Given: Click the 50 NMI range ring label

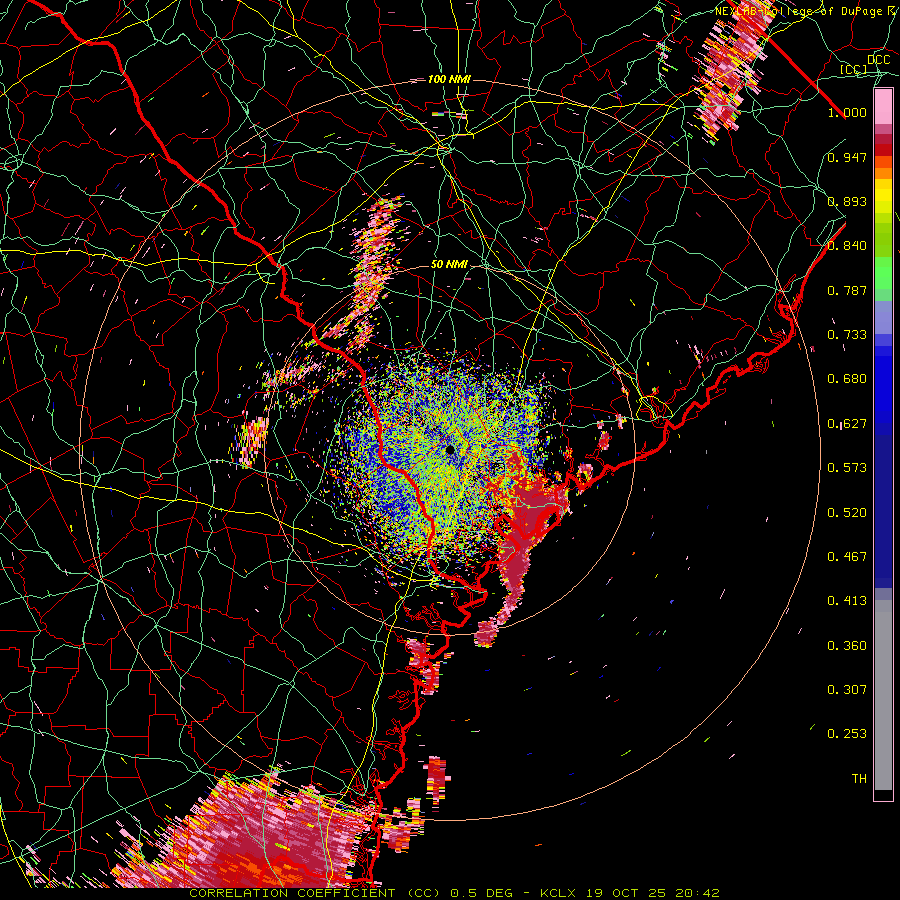Looking at the screenshot, I should point(449,264).
